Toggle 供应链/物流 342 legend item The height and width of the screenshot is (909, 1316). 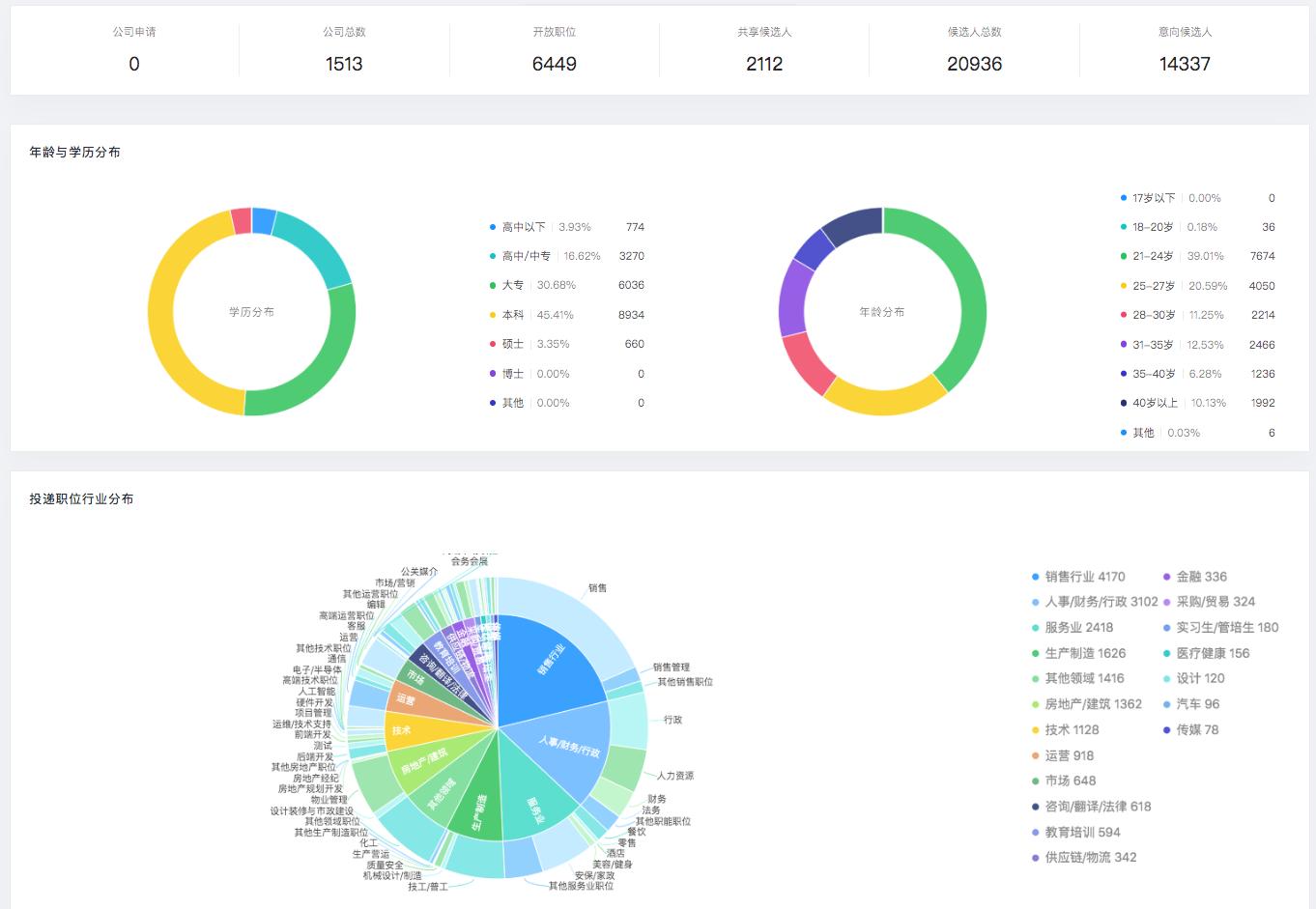pyautogui.click(x=1090, y=857)
